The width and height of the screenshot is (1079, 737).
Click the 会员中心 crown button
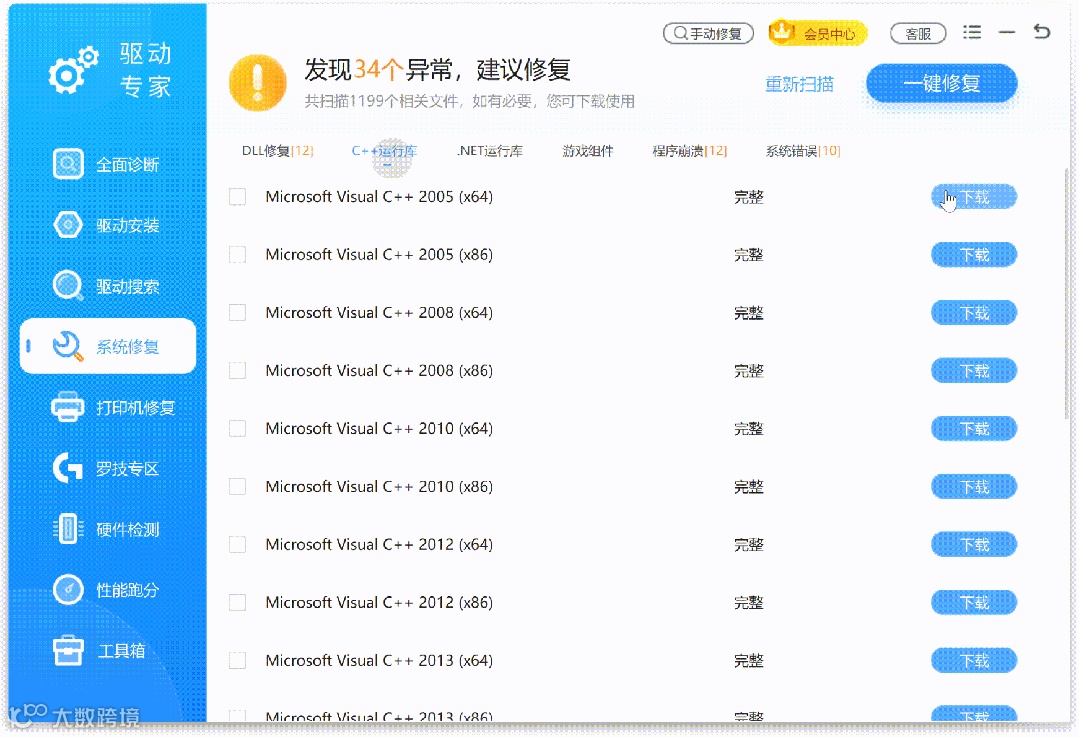coord(818,33)
